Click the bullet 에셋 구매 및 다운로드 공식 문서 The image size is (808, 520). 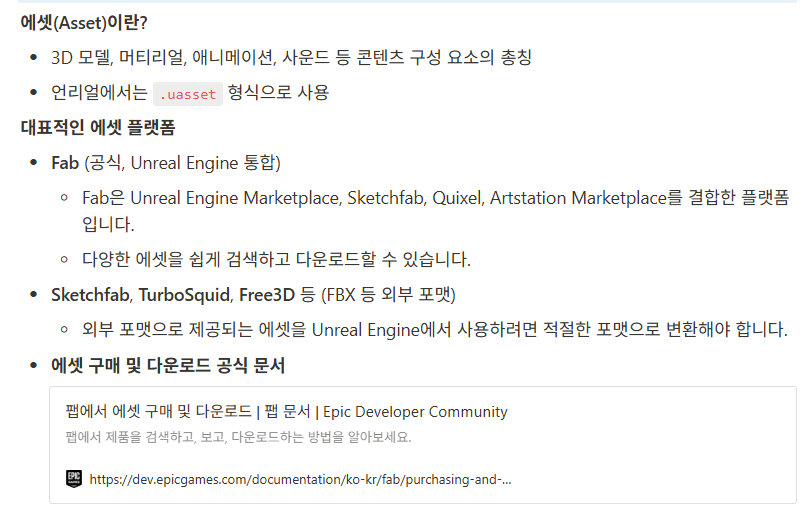click(x=167, y=365)
